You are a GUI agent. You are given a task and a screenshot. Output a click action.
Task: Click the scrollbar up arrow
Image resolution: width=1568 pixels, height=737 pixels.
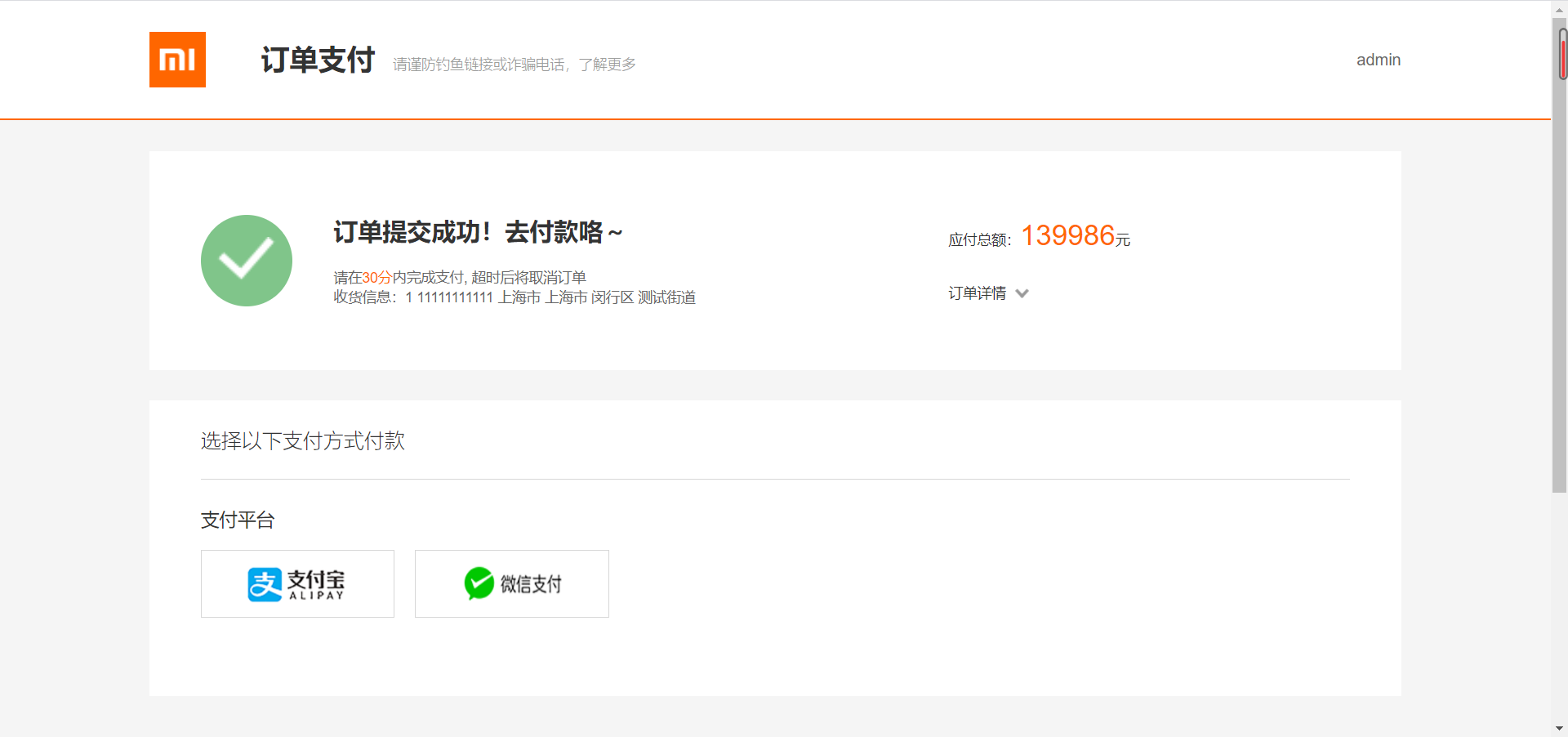click(1560, 10)
